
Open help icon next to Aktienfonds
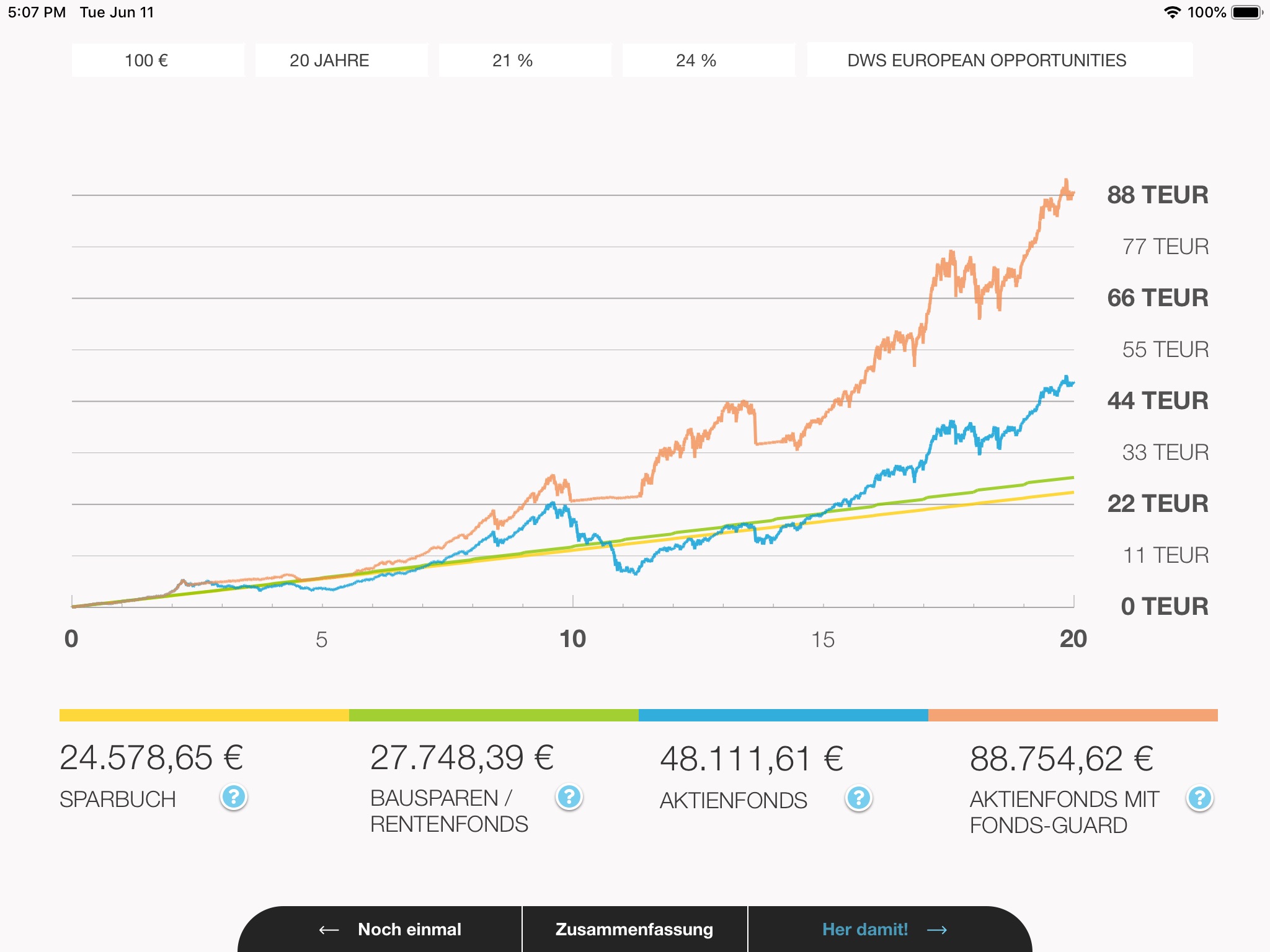[859, 798]
